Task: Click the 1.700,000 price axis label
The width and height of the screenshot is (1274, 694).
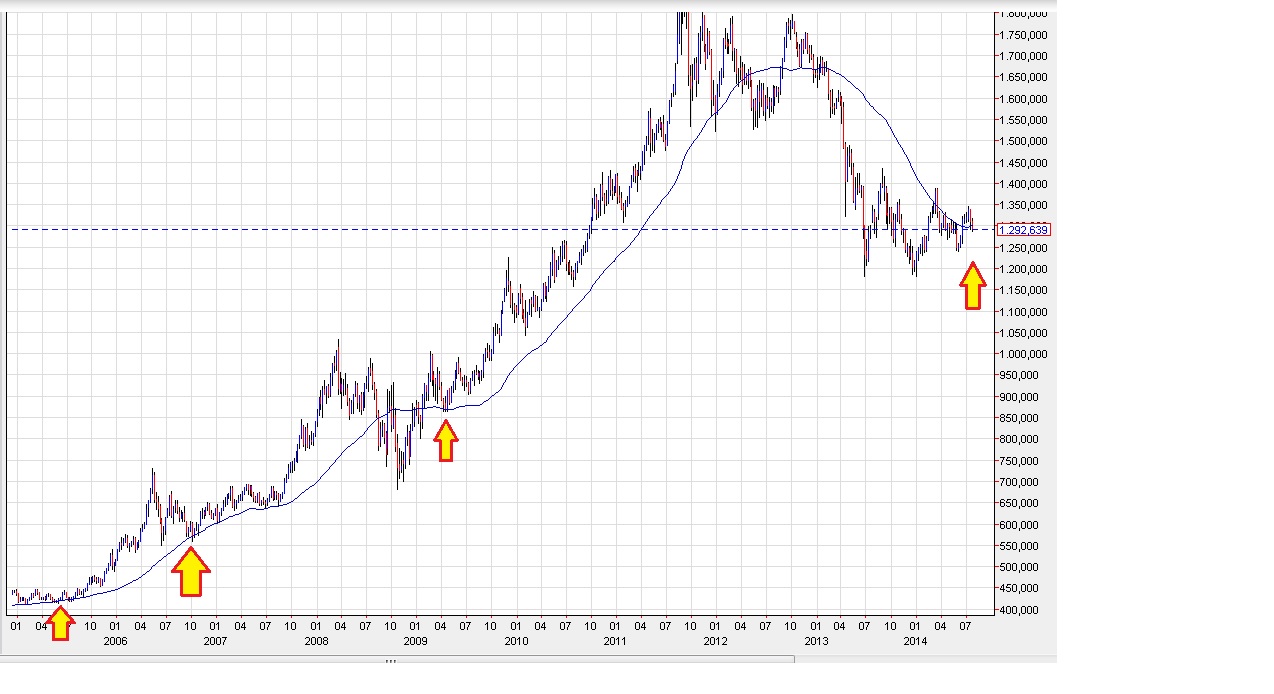Action: tap(1023, 56)
